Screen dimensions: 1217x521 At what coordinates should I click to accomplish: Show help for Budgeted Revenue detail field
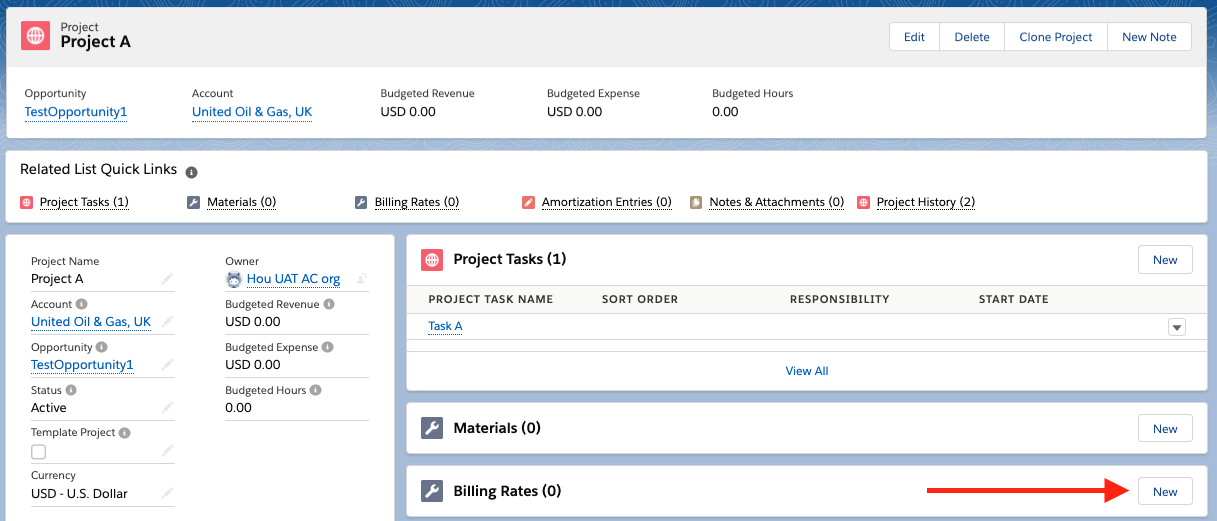click(329, 304)
